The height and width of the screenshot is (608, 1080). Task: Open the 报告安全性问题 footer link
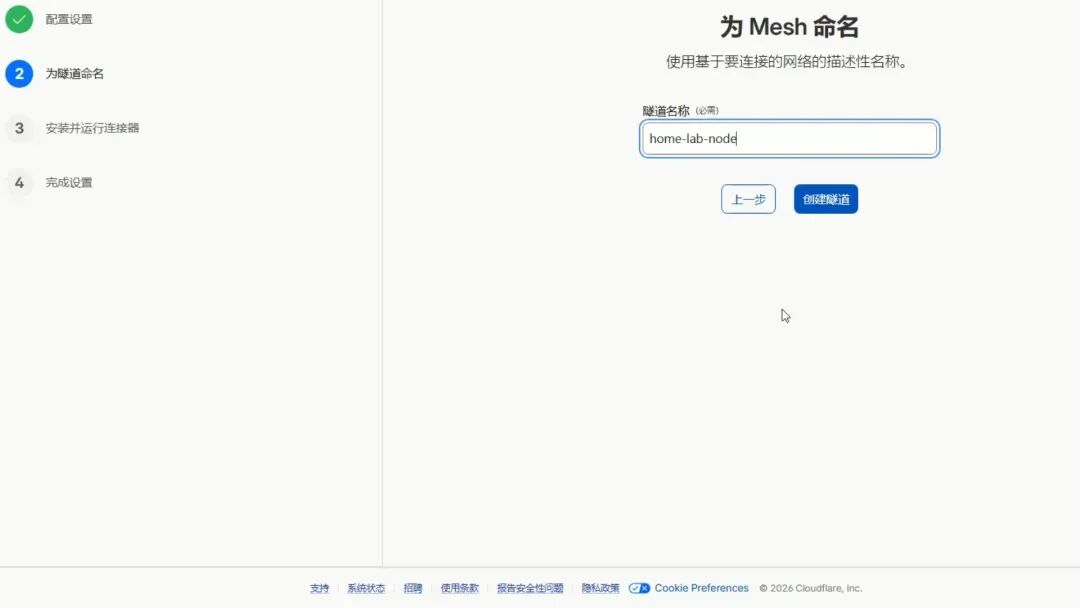[x=530, y=588]
